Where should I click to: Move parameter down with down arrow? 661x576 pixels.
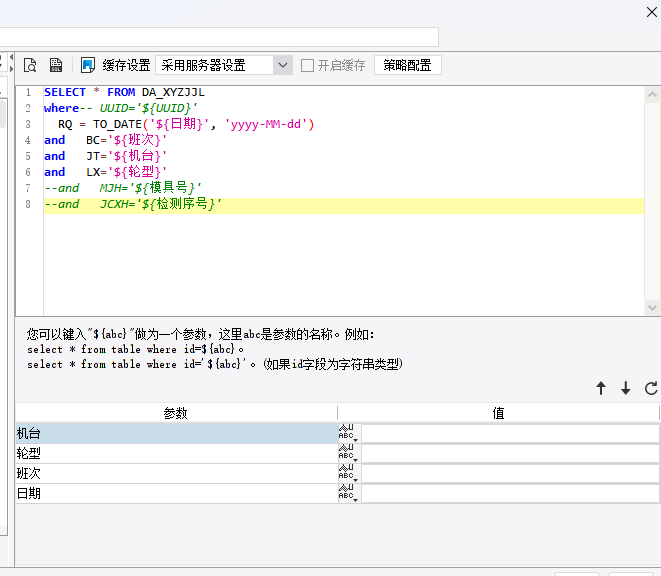click(626, 388)
